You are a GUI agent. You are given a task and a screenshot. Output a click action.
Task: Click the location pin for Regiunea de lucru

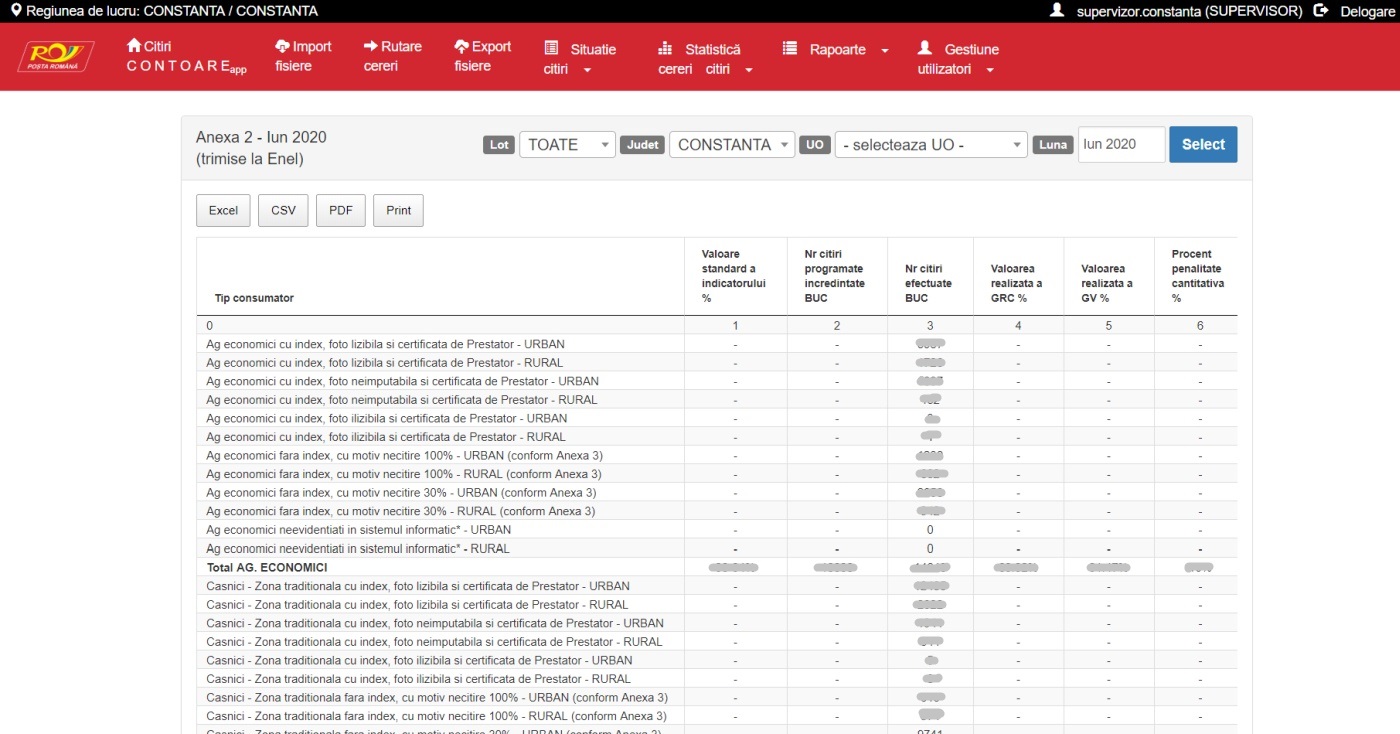tap(16, 11)
